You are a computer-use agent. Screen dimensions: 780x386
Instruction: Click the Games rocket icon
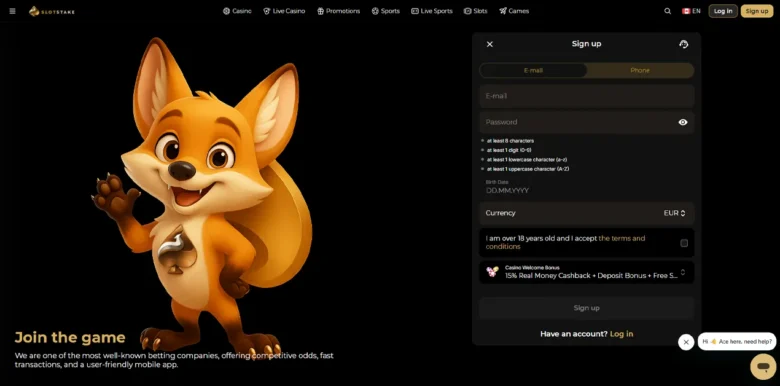click(x=503, y=11)
